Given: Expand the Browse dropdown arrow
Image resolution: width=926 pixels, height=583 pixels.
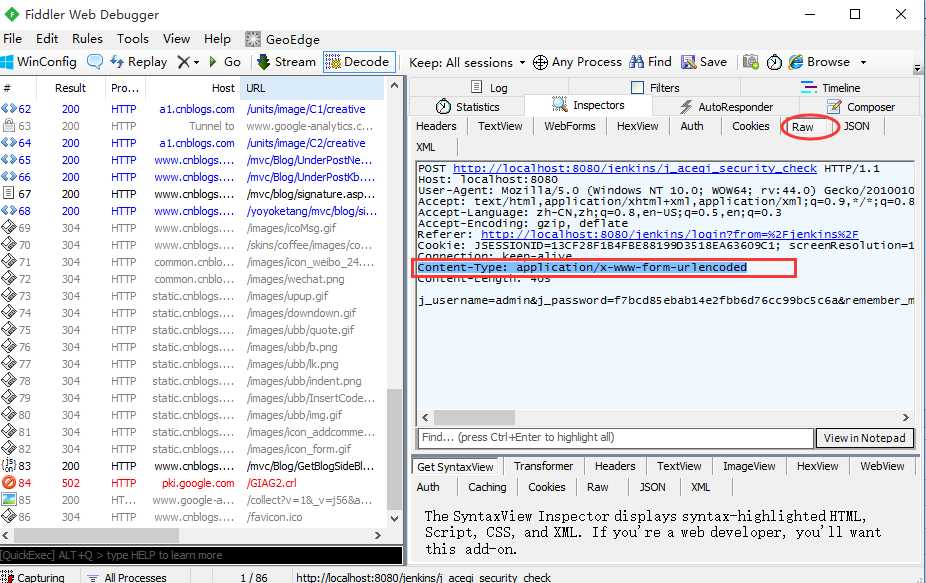Looking at the screenshot, I should [x=863, y=62].
